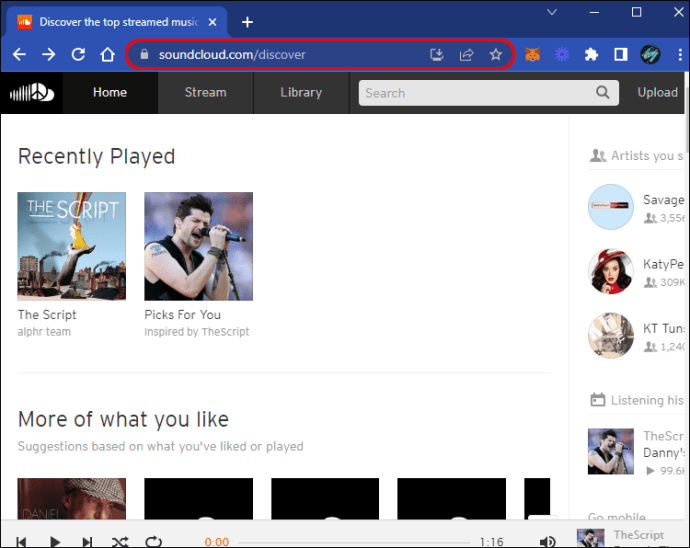This screenshot has height=548, width=690.
Task: Click the playback progress bar
Action: pos(350,541)
